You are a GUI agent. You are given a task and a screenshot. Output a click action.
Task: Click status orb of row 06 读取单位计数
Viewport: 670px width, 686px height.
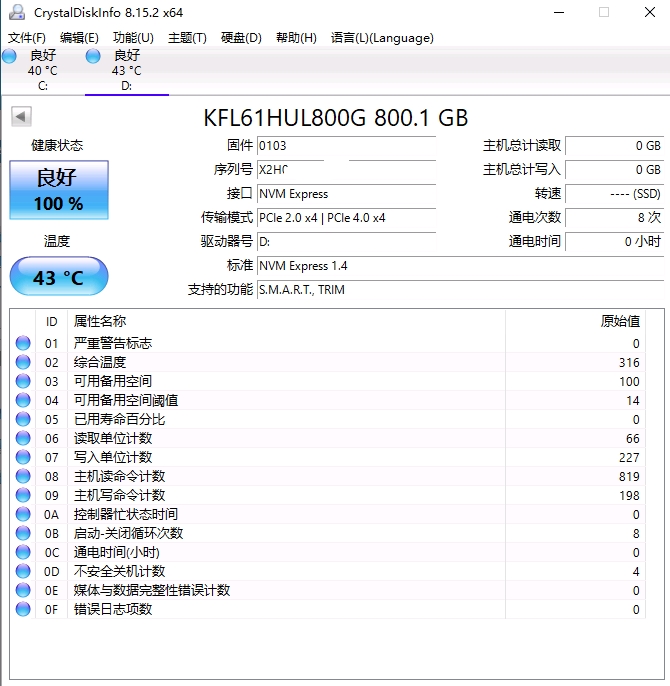(x=23, y=438)
